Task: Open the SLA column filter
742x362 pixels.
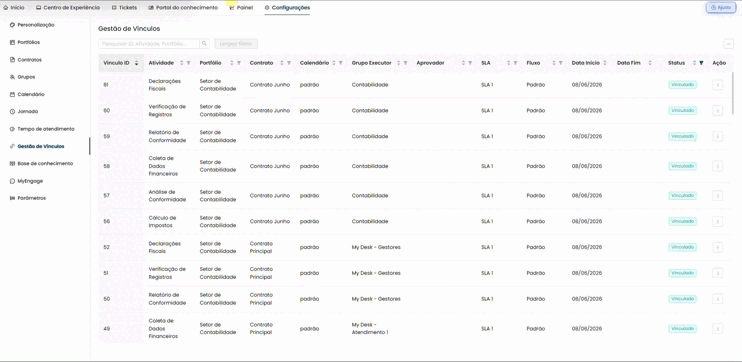Action: pyautogui.click(x=515, y=63)
